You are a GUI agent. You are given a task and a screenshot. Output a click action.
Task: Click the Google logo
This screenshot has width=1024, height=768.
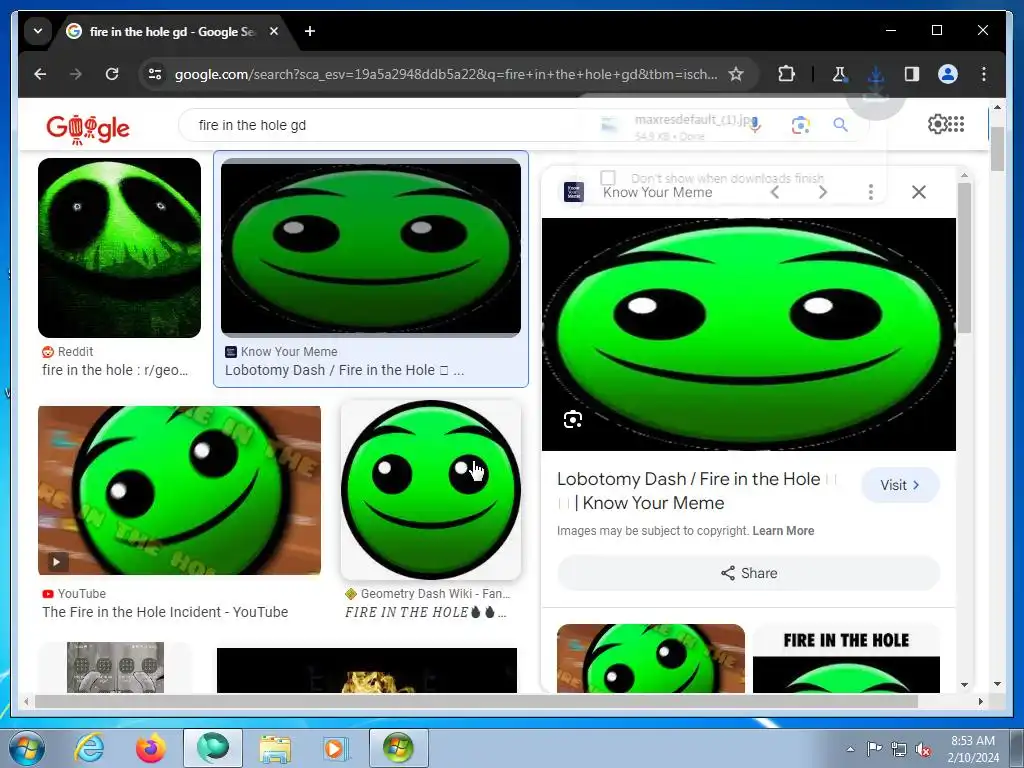point(88,128)
